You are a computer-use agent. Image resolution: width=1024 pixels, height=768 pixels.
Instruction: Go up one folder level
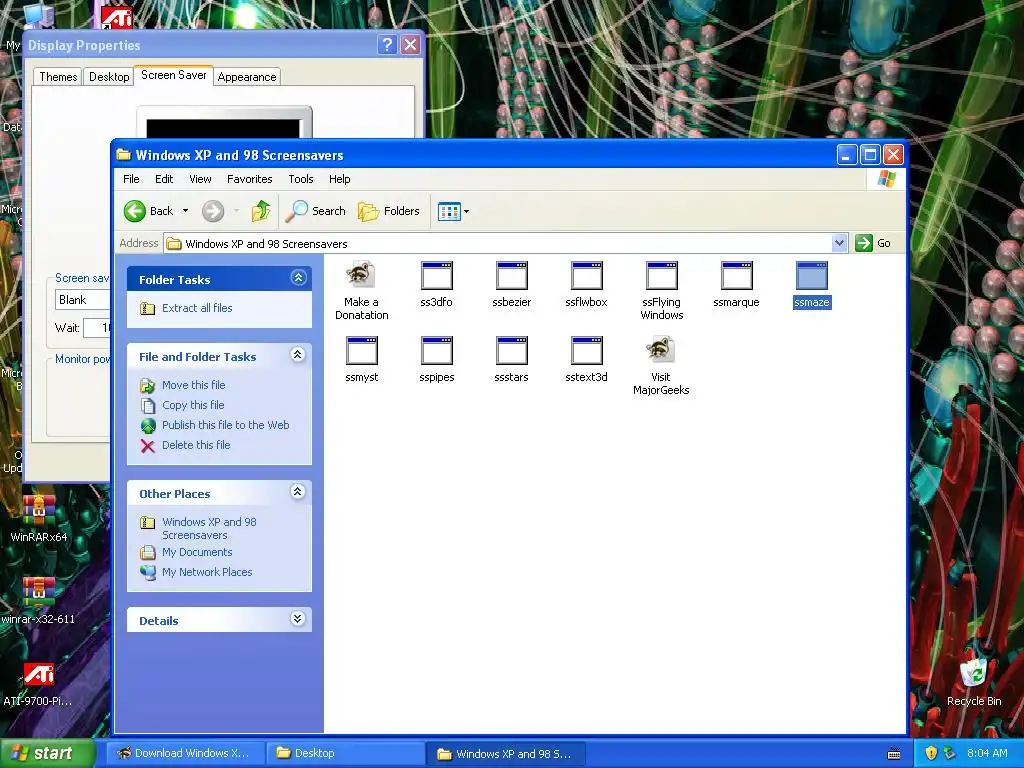pos(261,211)
